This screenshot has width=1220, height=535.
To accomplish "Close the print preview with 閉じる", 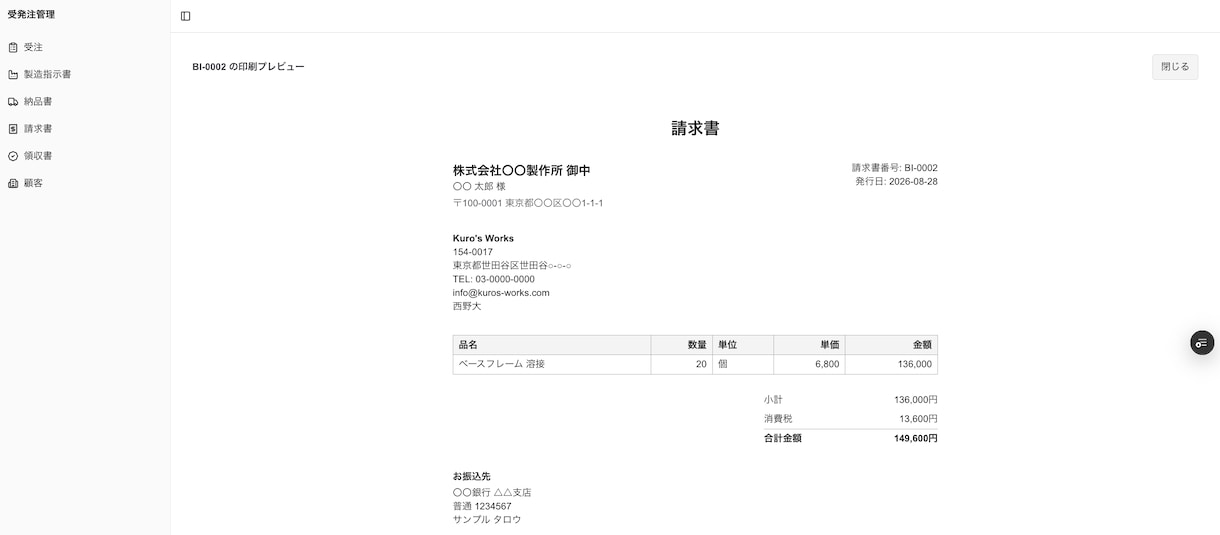I will tap(1175, 67).
